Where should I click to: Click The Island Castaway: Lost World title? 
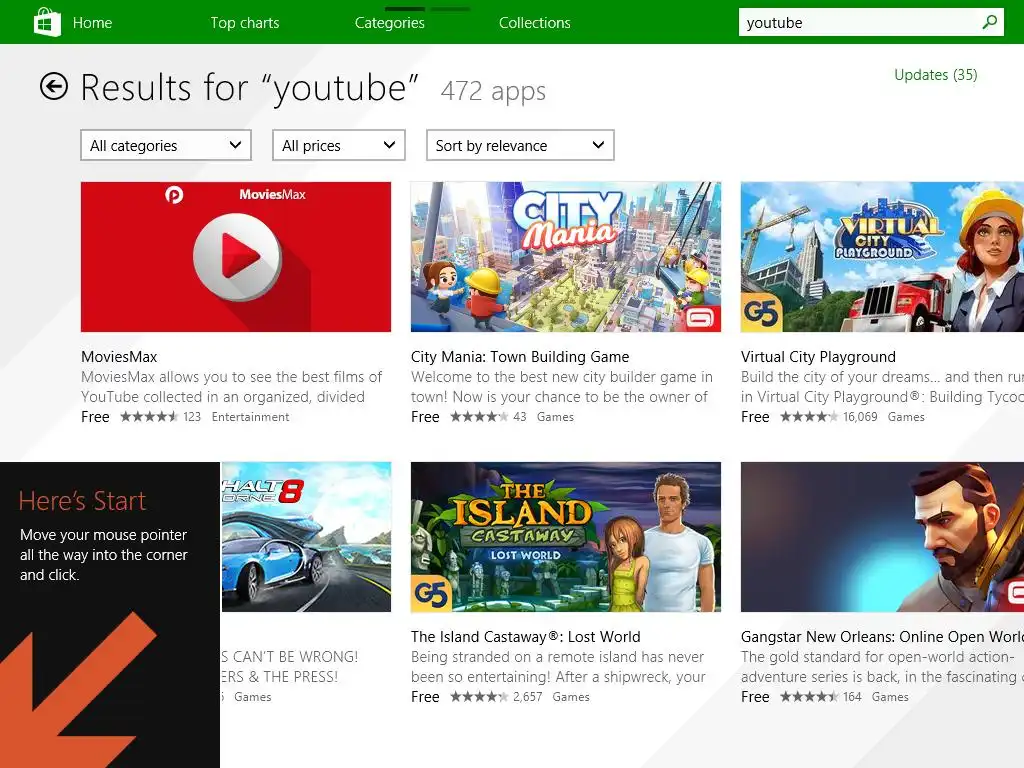click(x=526, y=637)
